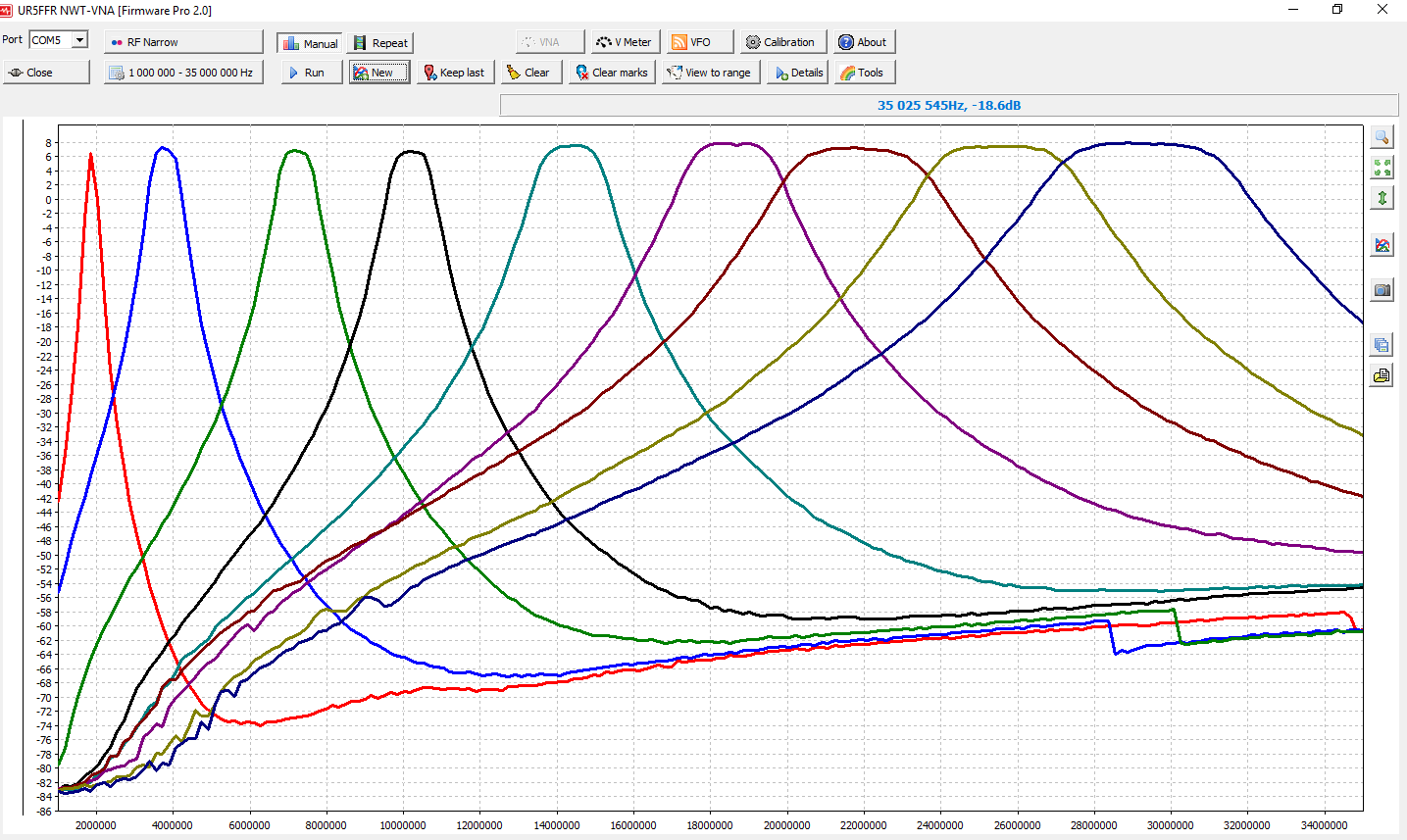
Task: Click the New trace button
Action: pyautogui.click(x=379, y=73)
